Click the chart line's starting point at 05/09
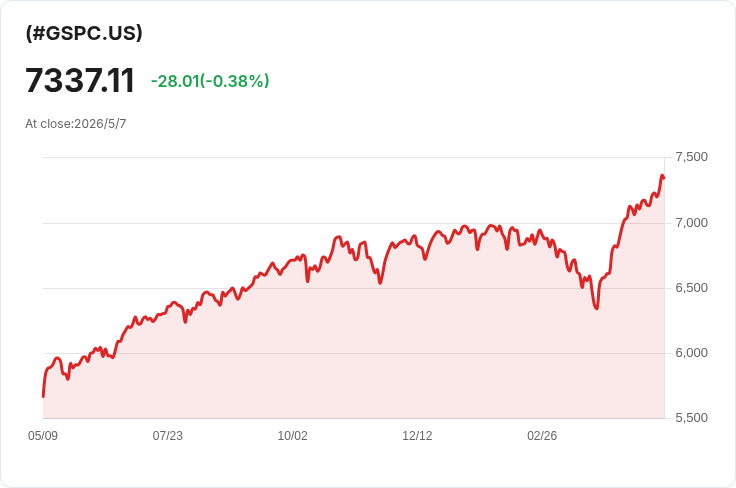Image resolution: width=736 pixels, height=488 pixels. coord(44,396)
